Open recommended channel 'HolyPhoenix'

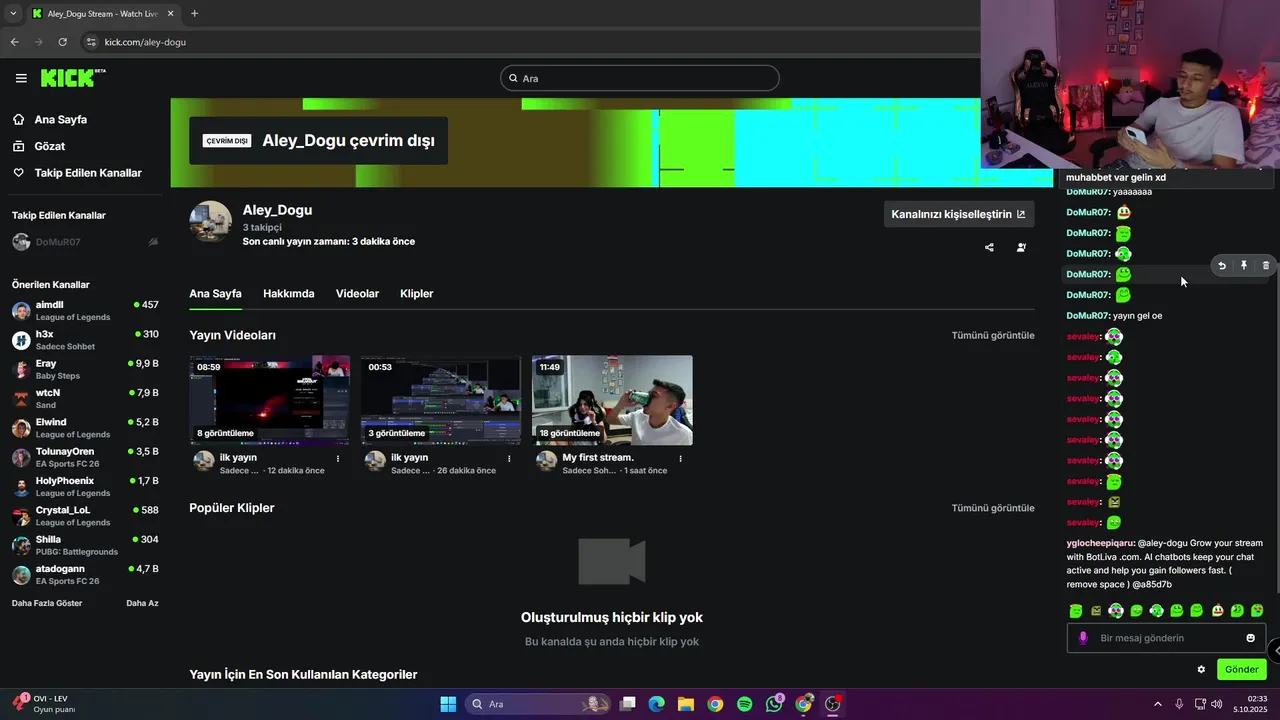click(85, 487)
